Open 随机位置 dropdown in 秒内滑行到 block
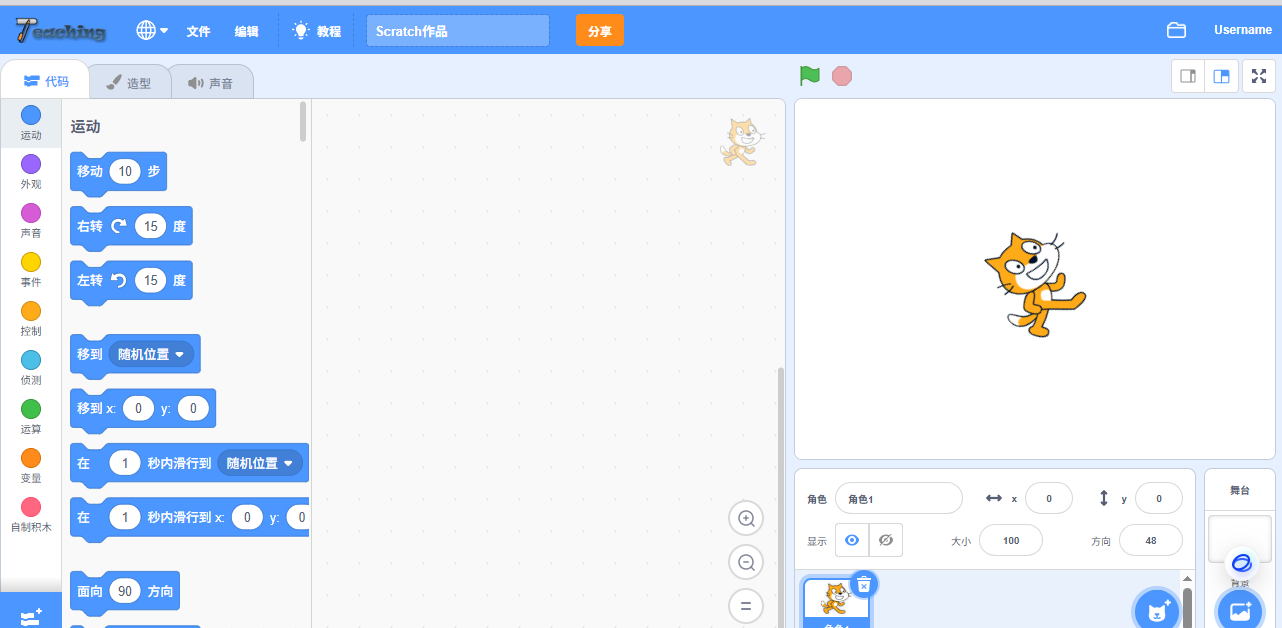 (x=260, y=463)
